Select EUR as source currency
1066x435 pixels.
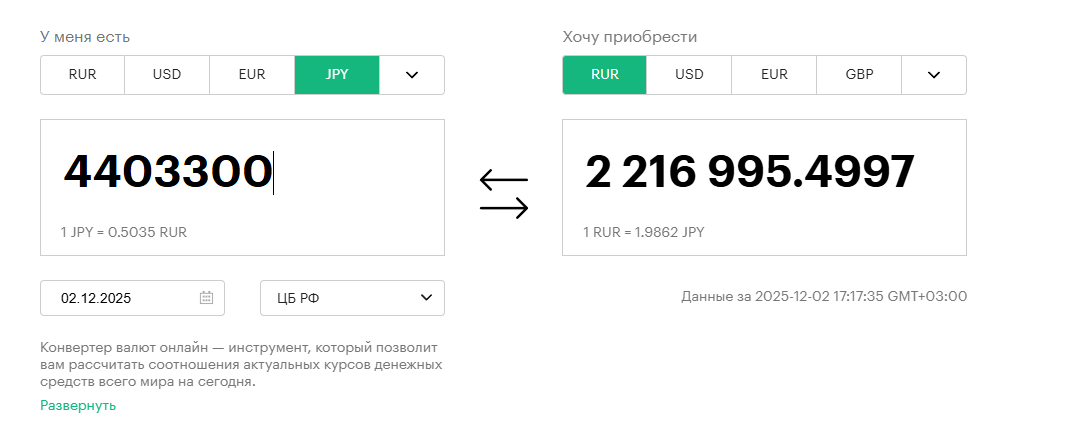point(252,75)
